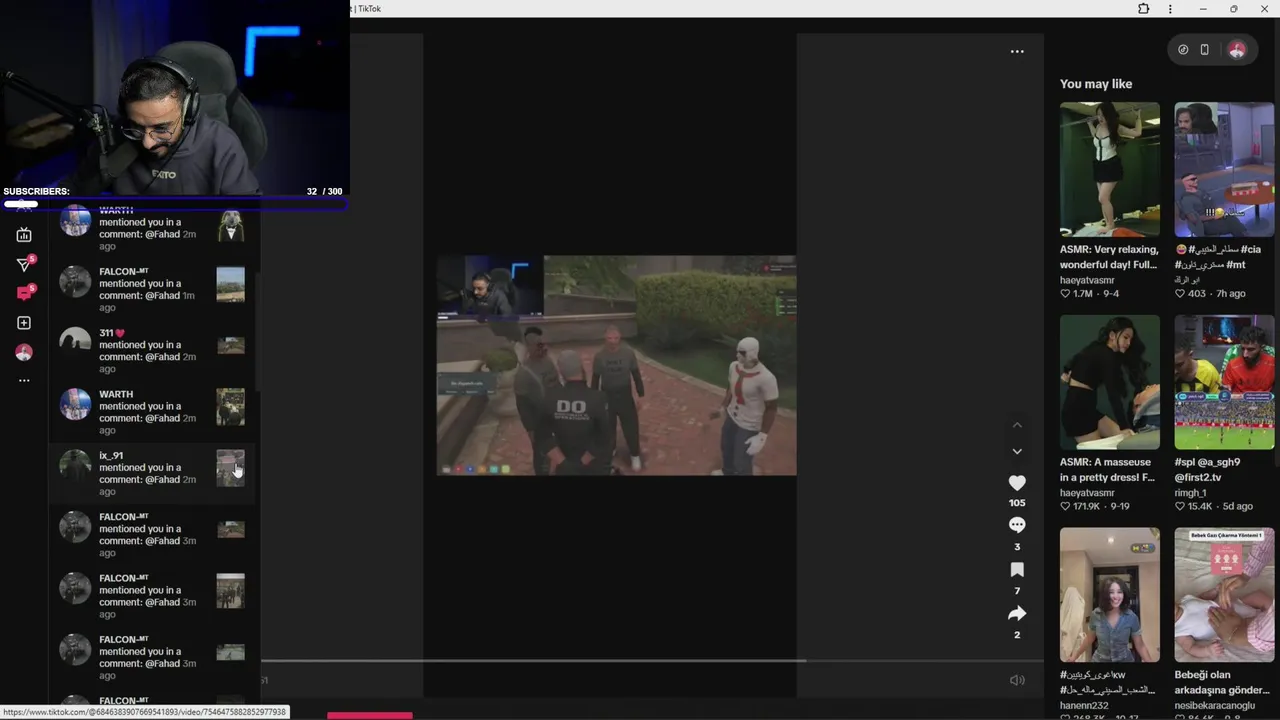This screenshot has width=1280, height=720.
Task: Click the phone get-app icon at top right
Action: coord(1204,50)
